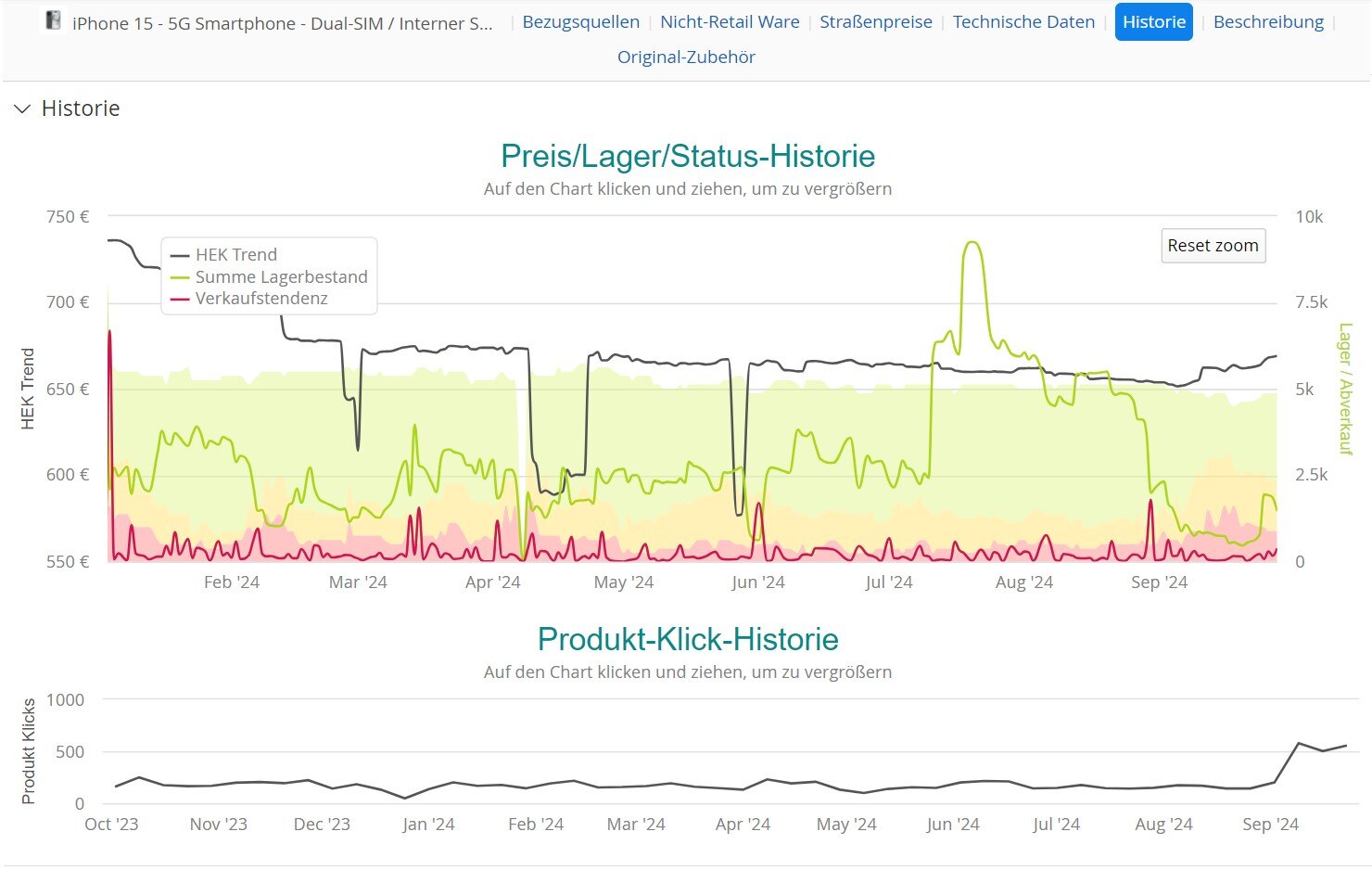
Task: Click the Sep '24 label on price chart
Action: [x=1159, y=582]
